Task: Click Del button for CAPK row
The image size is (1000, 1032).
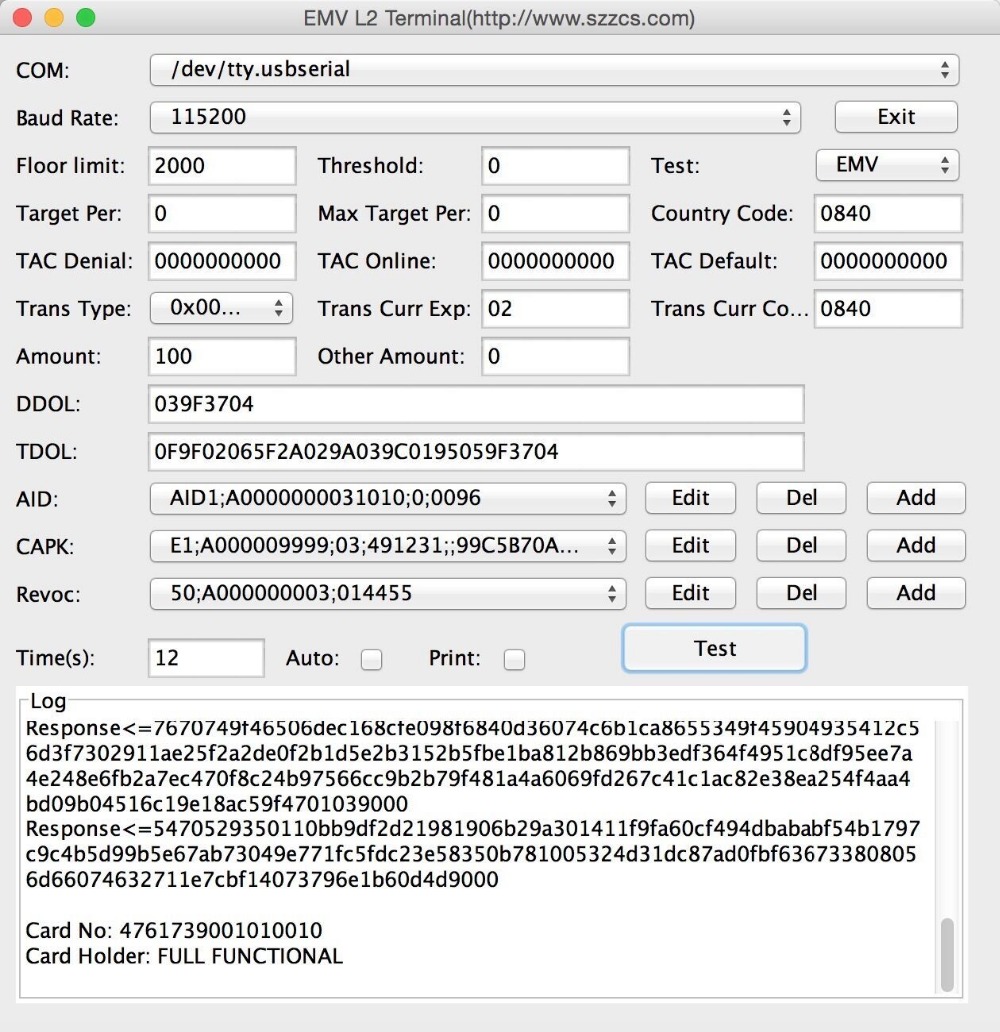Action: tap(801, 546)
